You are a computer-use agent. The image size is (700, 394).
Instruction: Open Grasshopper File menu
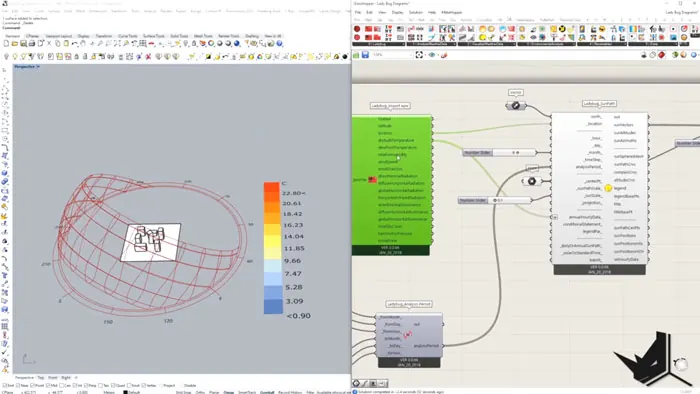pos(358,12)
